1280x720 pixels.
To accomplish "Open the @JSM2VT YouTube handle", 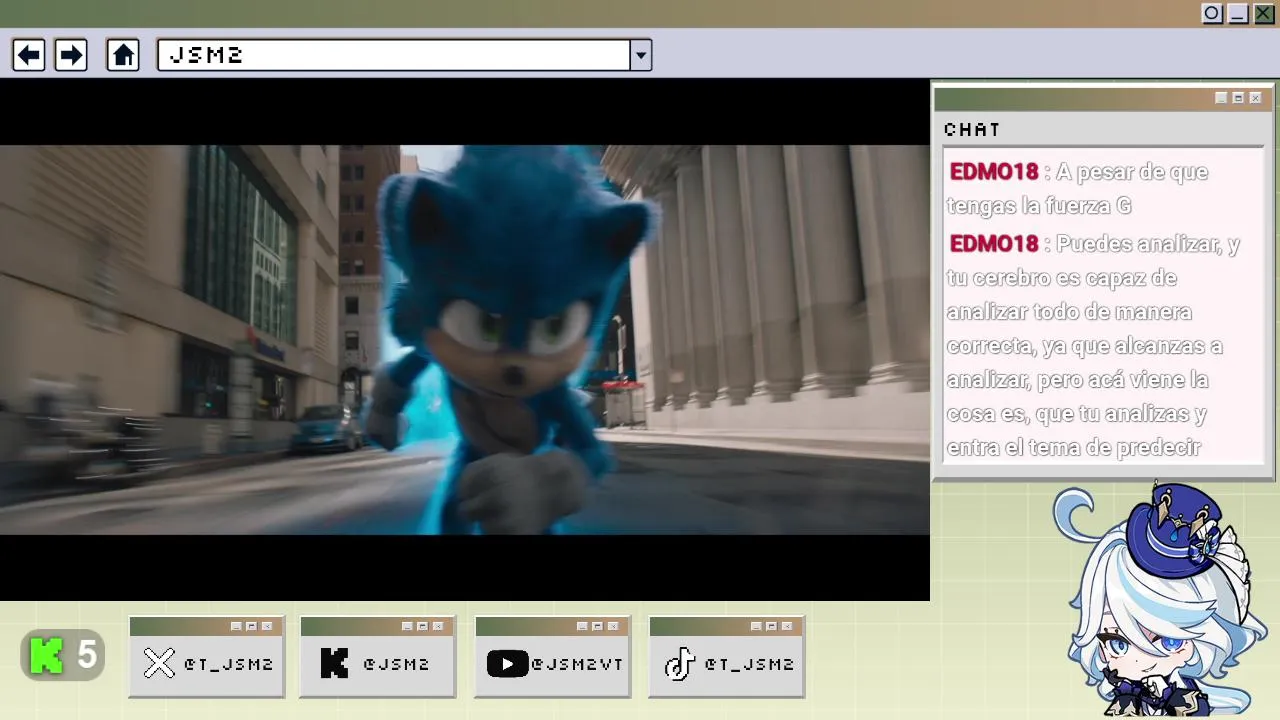I will [x=577, y=664].
